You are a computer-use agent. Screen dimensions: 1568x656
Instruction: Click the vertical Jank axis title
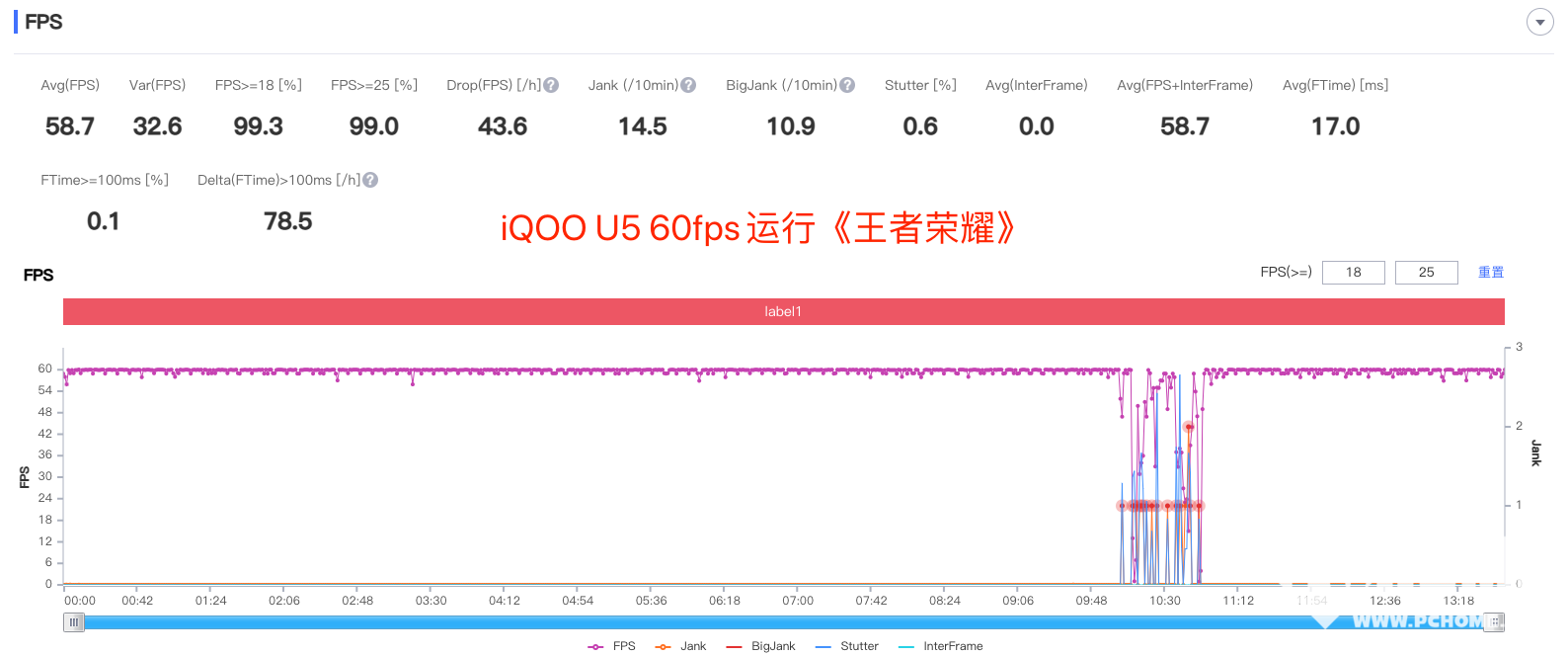pos(1535,452)
